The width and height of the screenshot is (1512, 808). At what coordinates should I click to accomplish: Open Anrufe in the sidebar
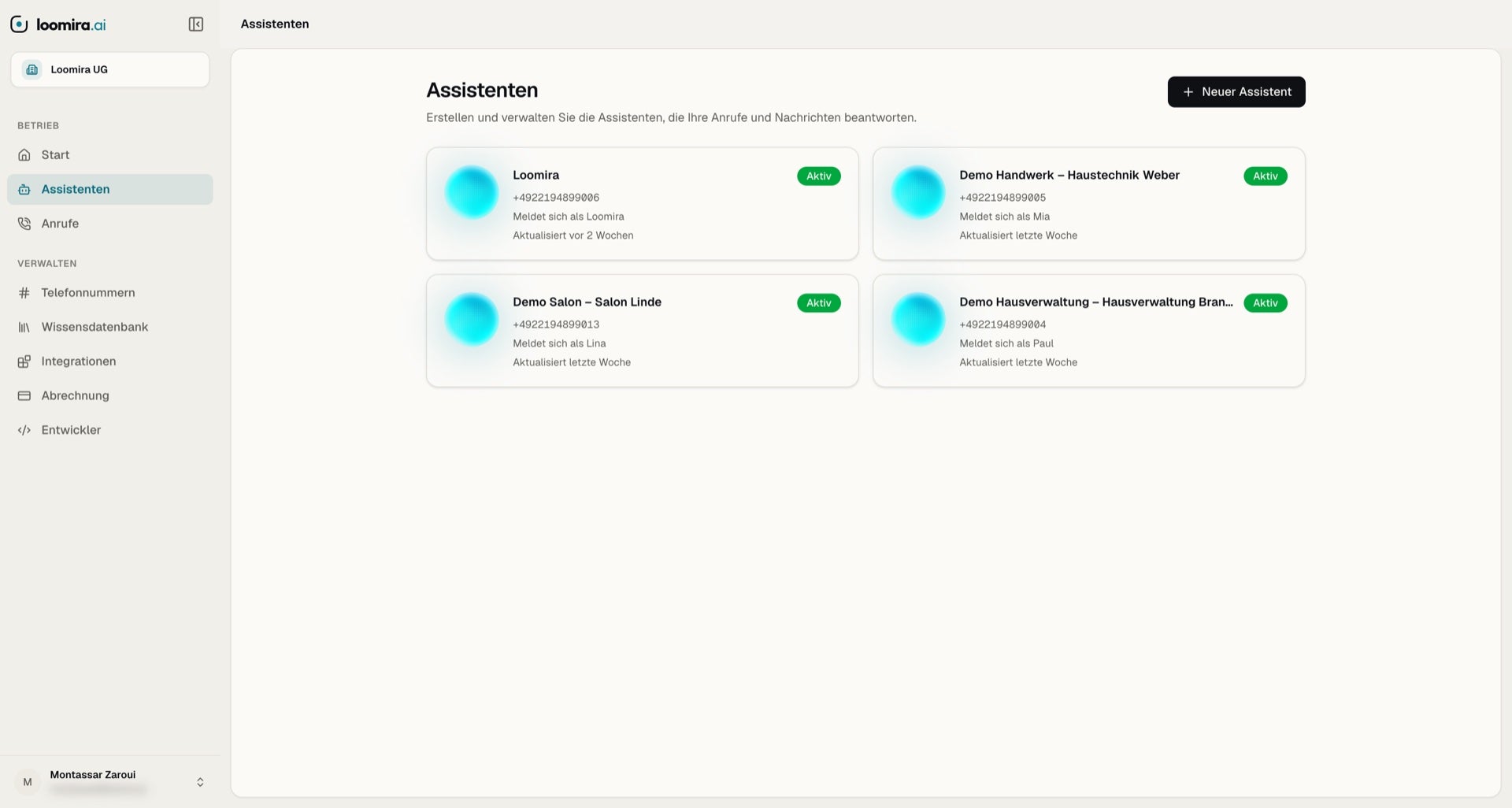pyautogui.click(x=110, y=224)
